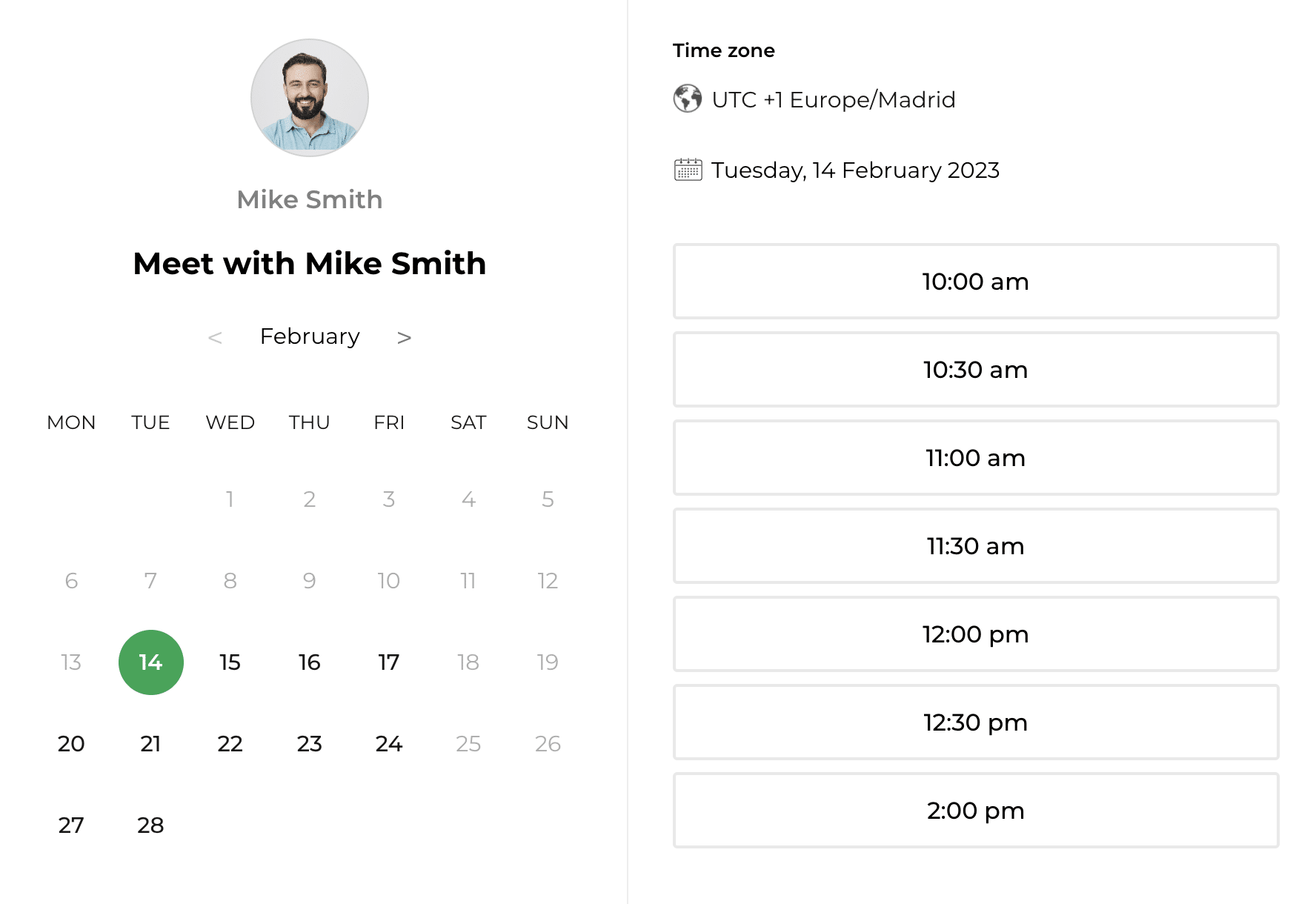Click Mike Smith's profile photo
1316x904 pixels.
pyautogui.click(x=310, y=98)
